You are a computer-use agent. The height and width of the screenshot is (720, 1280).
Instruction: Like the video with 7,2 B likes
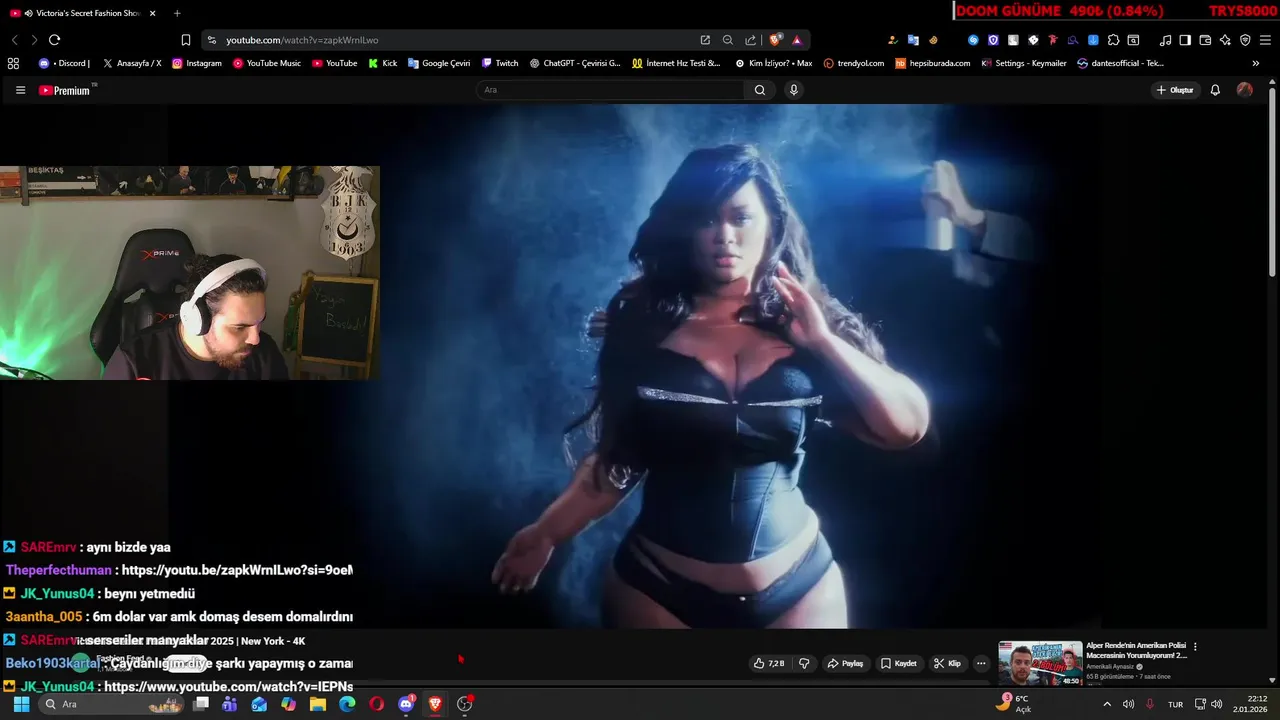[x=769, y=663]
